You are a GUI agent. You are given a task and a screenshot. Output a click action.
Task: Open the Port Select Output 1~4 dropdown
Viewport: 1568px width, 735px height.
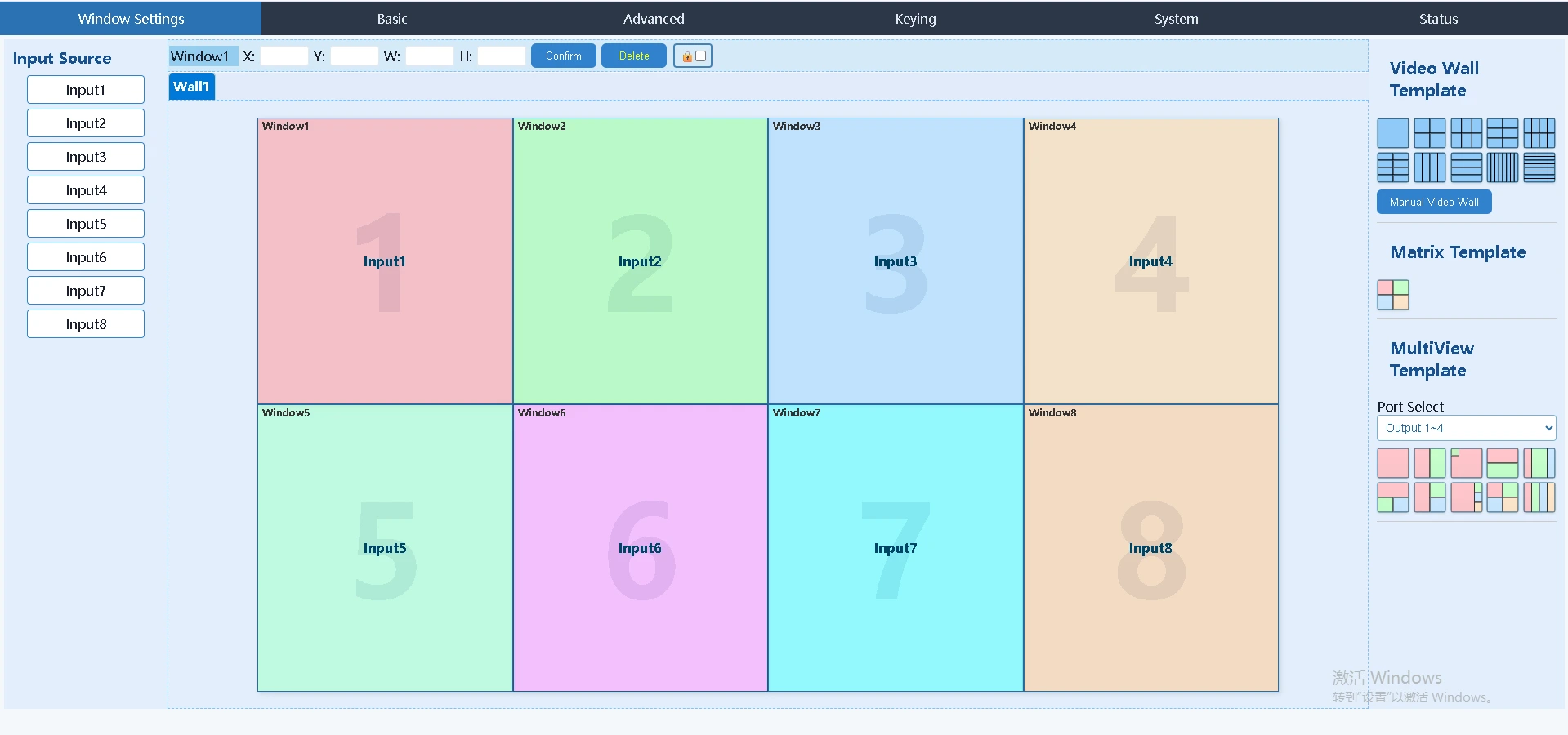coord(1466,428)
